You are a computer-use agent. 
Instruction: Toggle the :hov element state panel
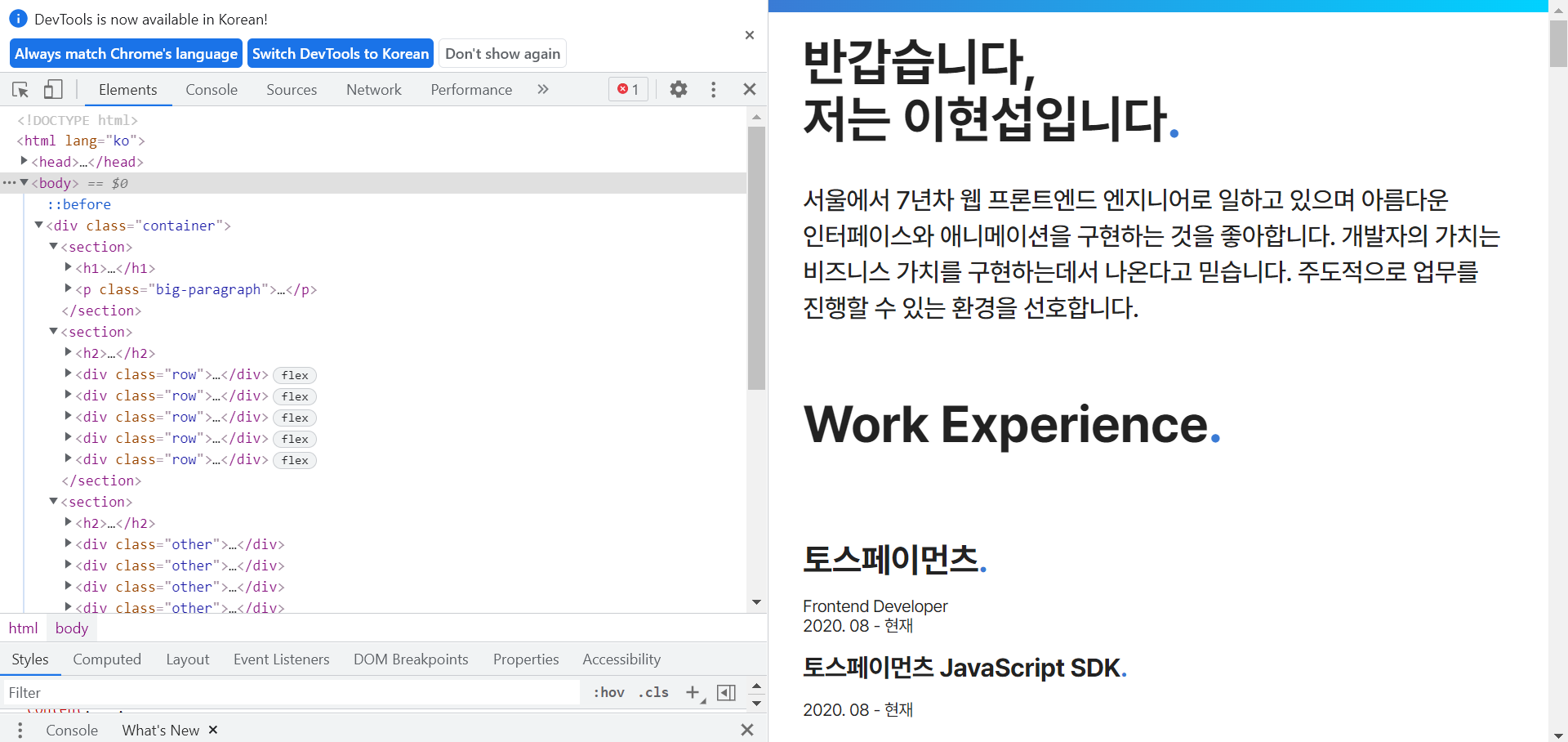point(609,692)
